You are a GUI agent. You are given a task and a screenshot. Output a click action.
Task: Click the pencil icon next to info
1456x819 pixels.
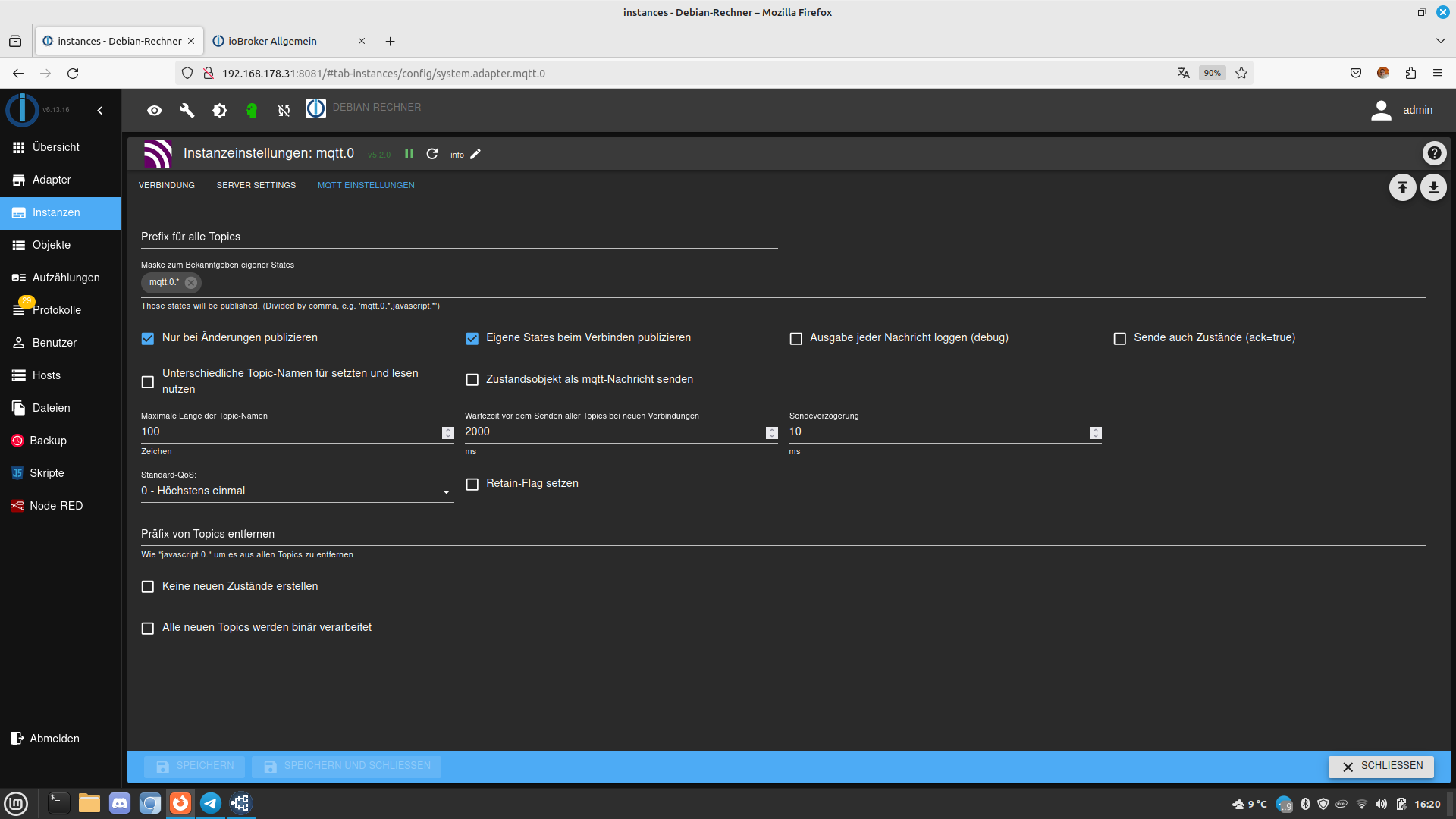(475, 154)
